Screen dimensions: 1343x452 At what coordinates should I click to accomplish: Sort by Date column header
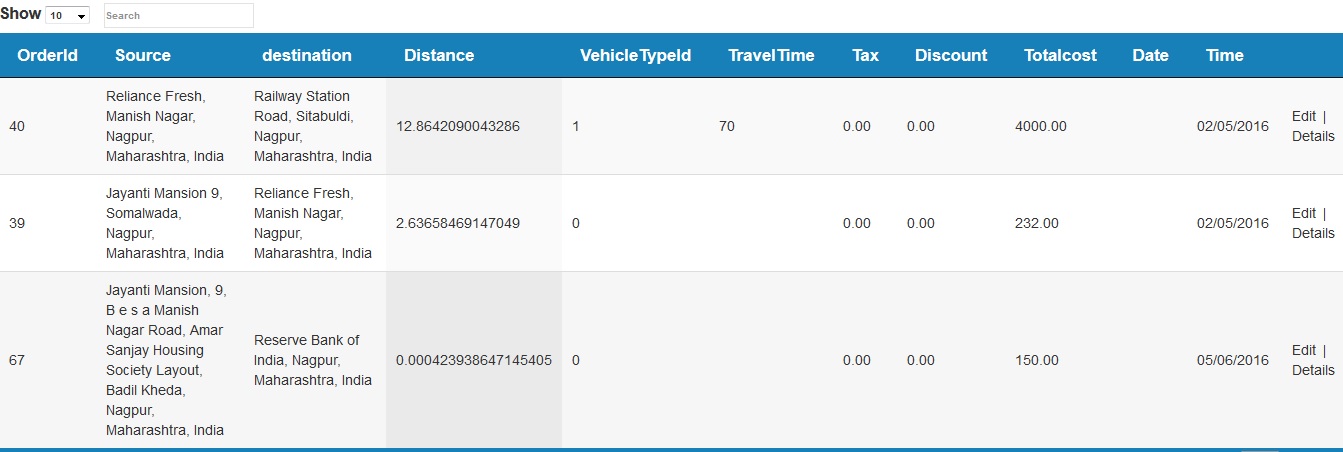(x=1150, y=56)
